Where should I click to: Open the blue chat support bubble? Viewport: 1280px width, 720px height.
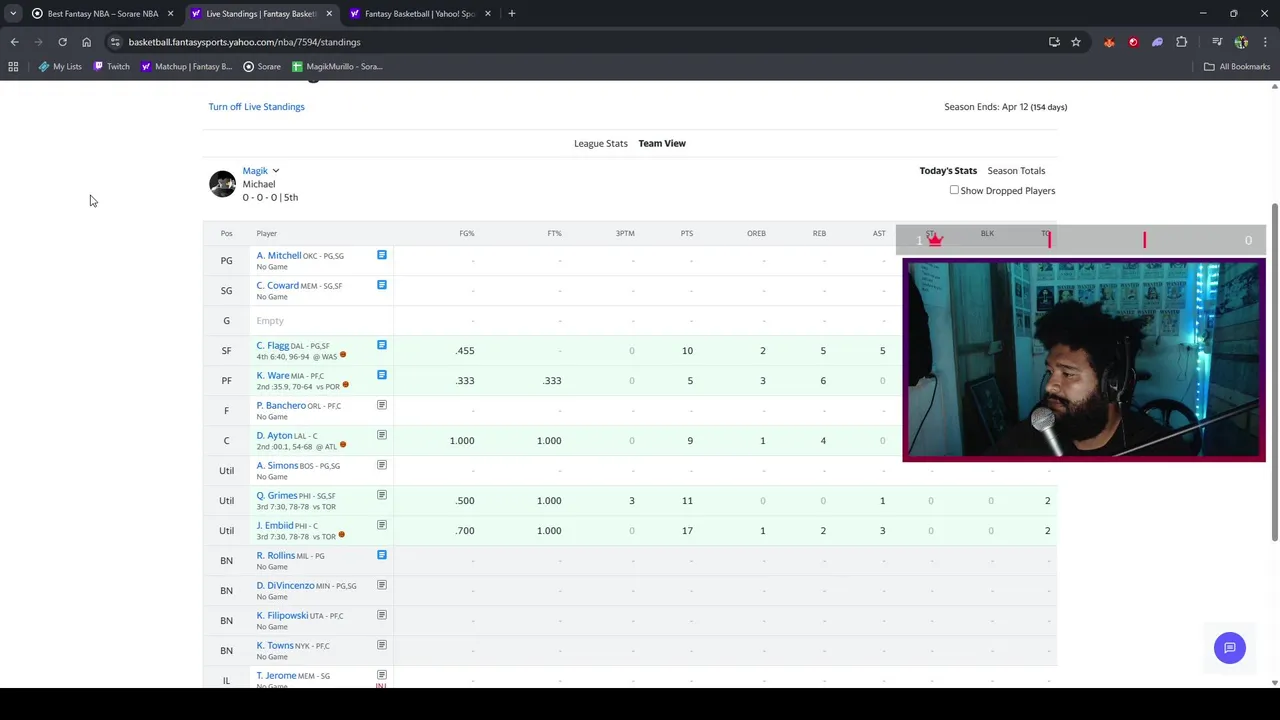1230,648
